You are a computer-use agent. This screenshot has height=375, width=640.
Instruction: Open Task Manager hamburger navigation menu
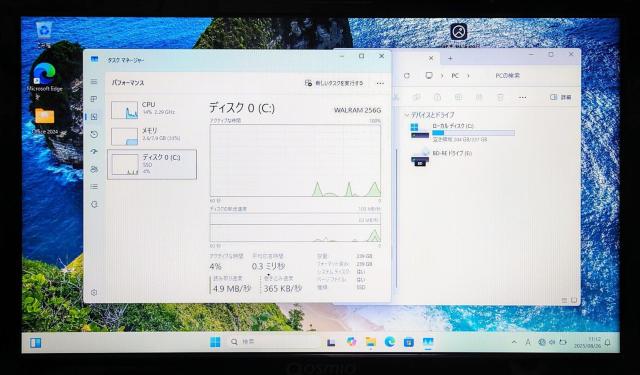(x=94, y=82)
